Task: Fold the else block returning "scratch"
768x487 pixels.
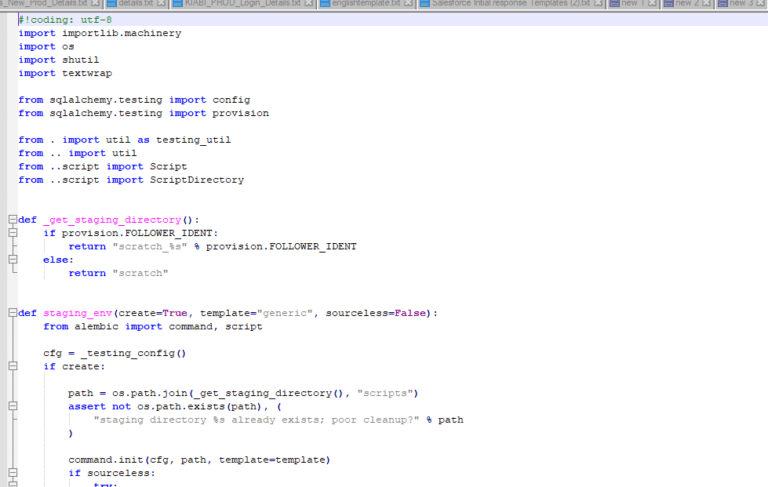Action: (x=13, y=259)
